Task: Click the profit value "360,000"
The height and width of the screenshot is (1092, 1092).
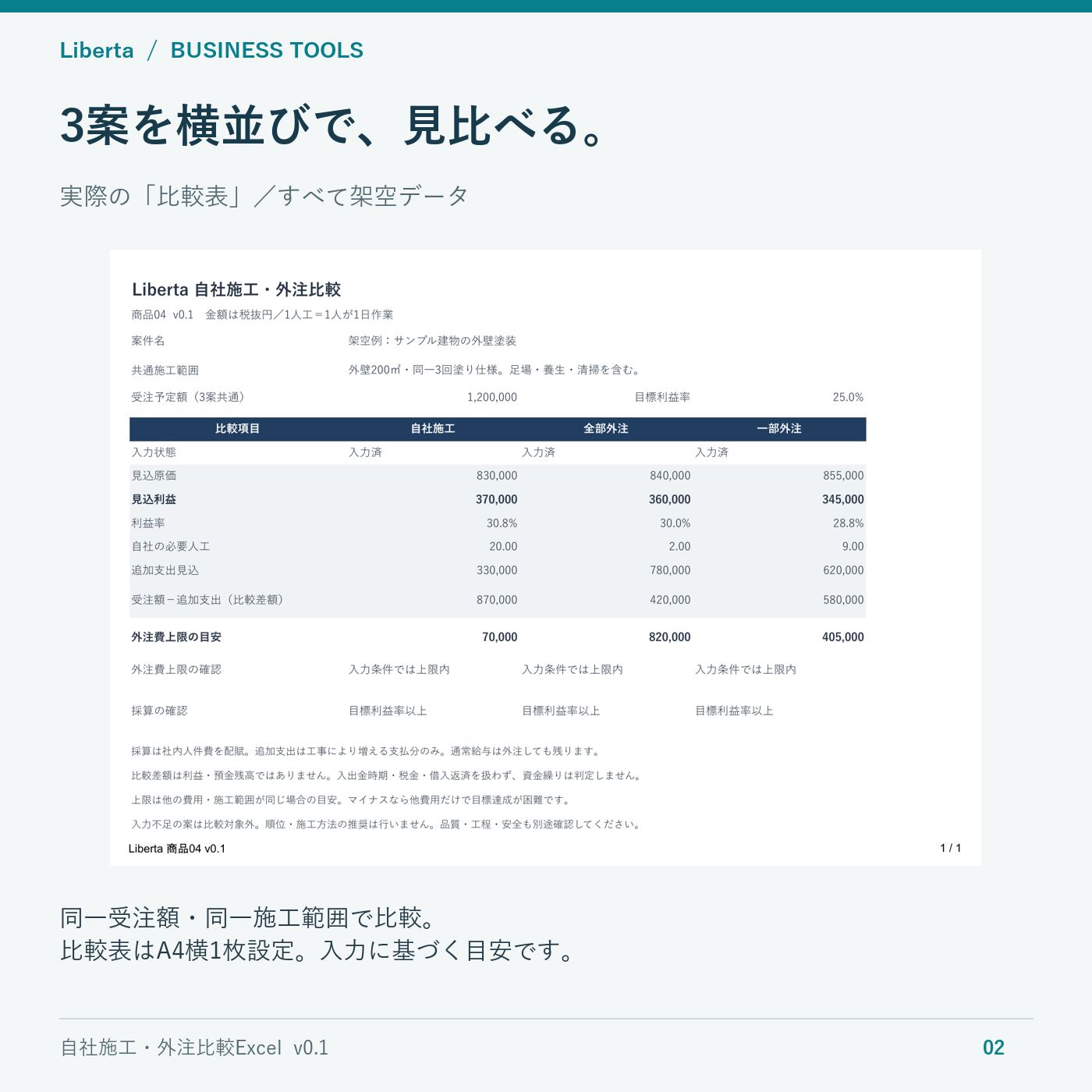Action: click(670, 499)
